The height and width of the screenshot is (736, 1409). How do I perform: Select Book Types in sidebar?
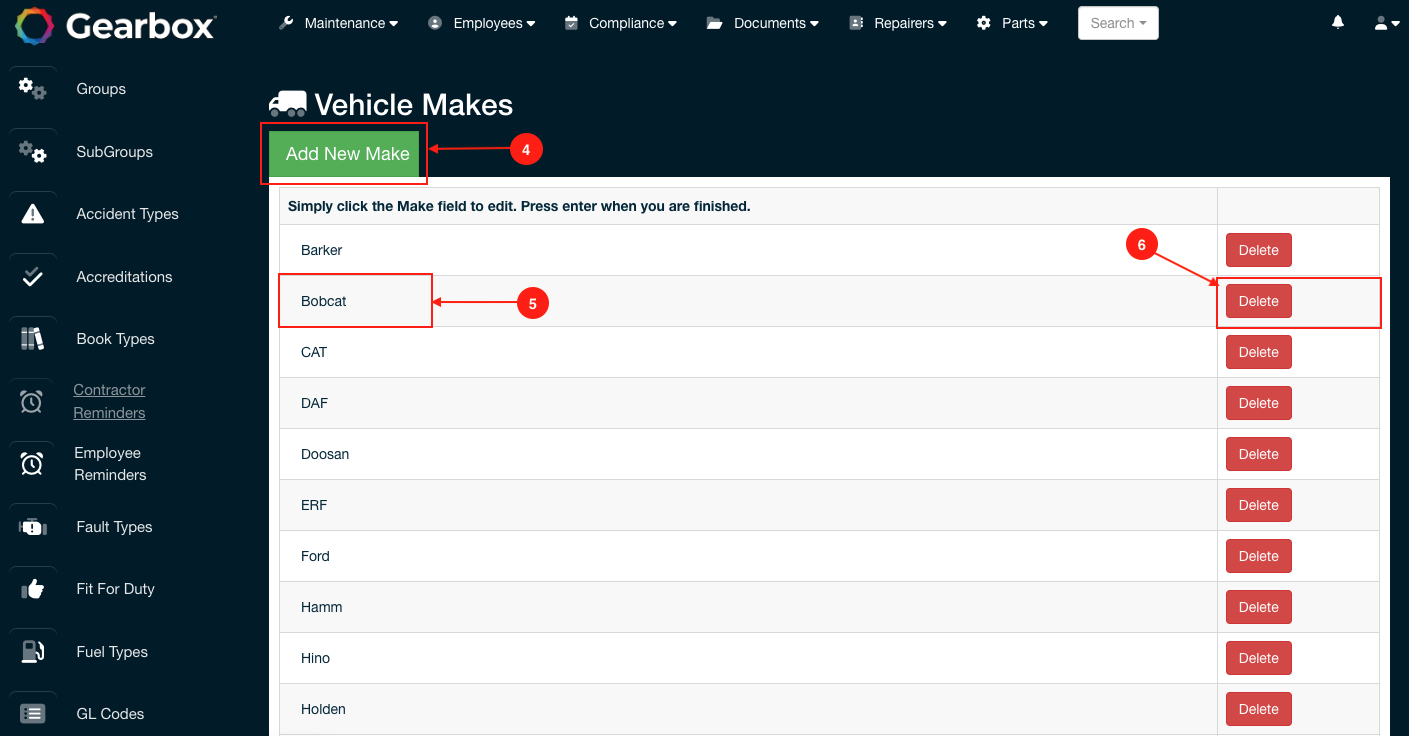click(x=116, y=339)
